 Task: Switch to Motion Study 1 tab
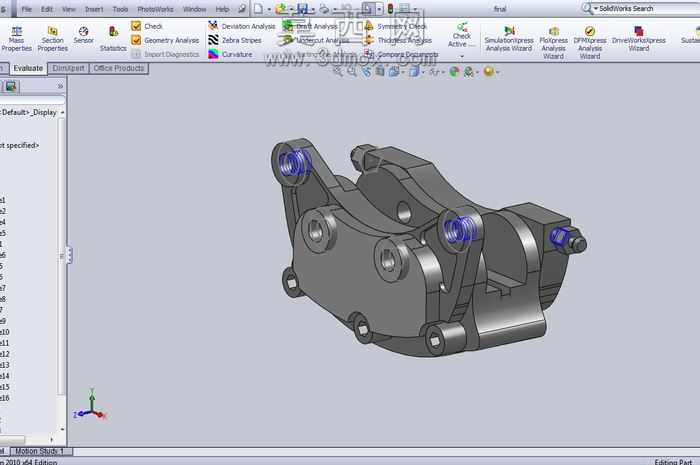[x=40, y=451]
